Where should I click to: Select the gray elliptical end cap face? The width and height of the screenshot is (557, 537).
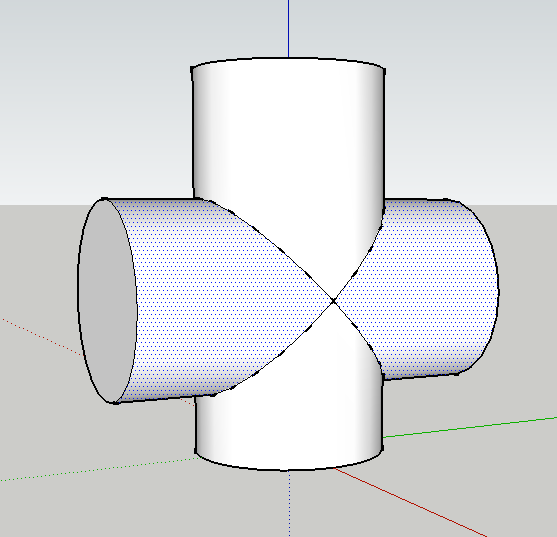click(x=107, y=302)
